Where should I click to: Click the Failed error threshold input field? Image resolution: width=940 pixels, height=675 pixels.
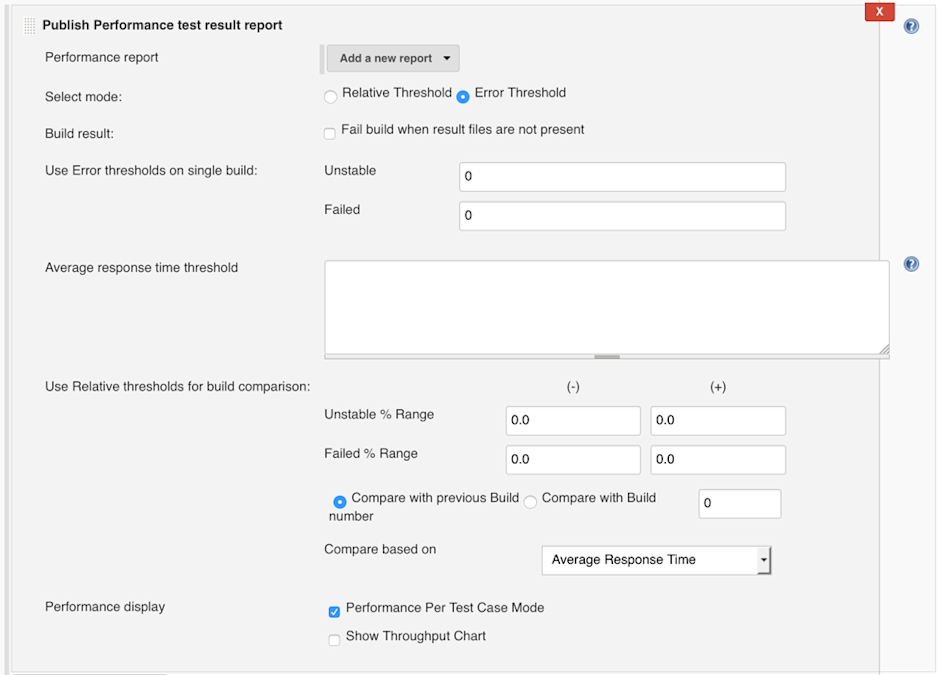tap(620, 215)
